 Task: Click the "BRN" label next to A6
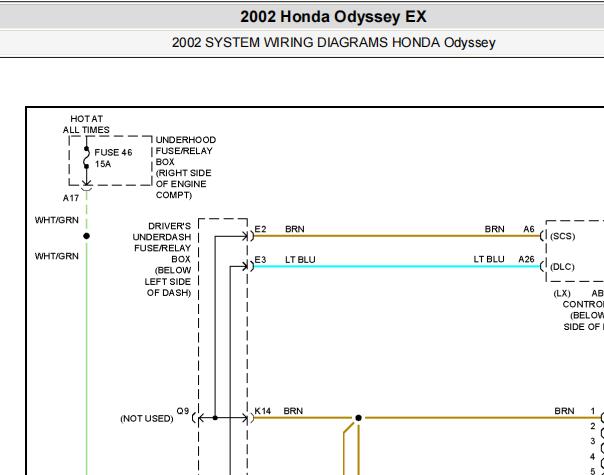click(x=495, y=229)
